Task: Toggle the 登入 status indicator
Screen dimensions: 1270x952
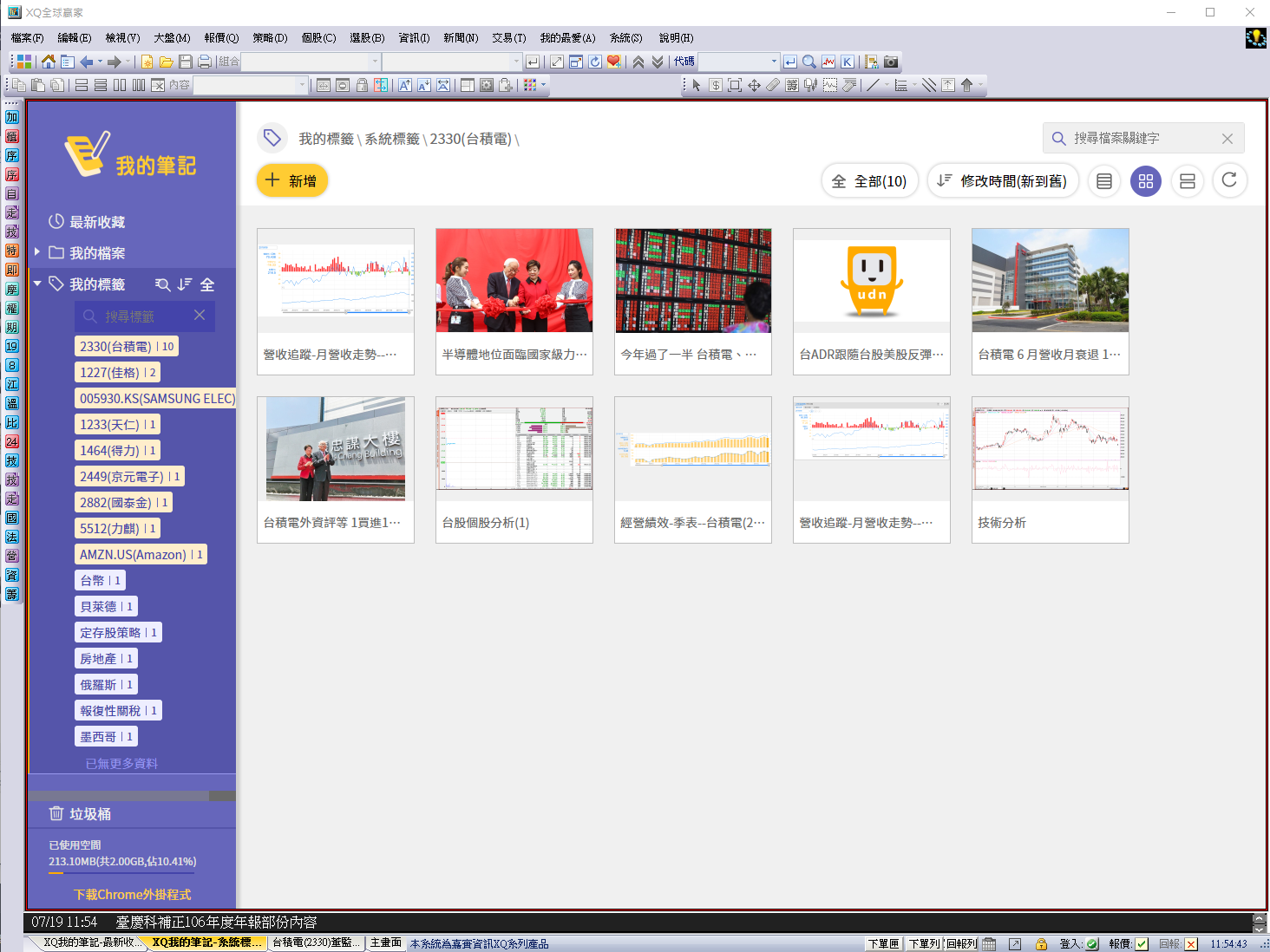Action: [x=1092, y=944]
